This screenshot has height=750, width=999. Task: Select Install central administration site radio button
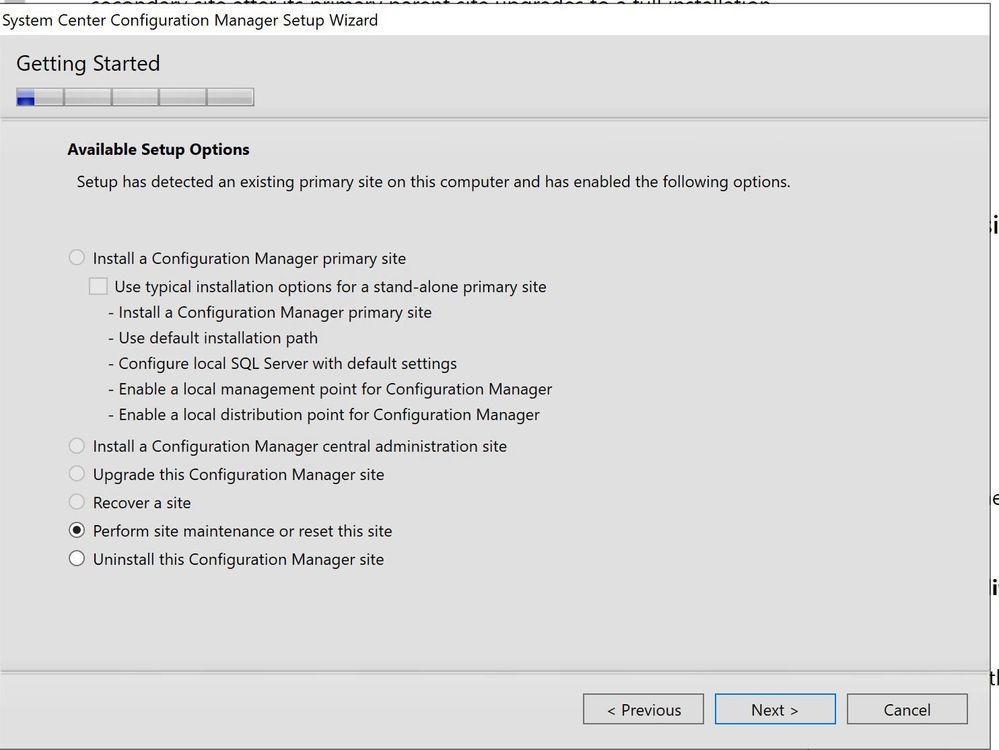click(x=76, y=446)
